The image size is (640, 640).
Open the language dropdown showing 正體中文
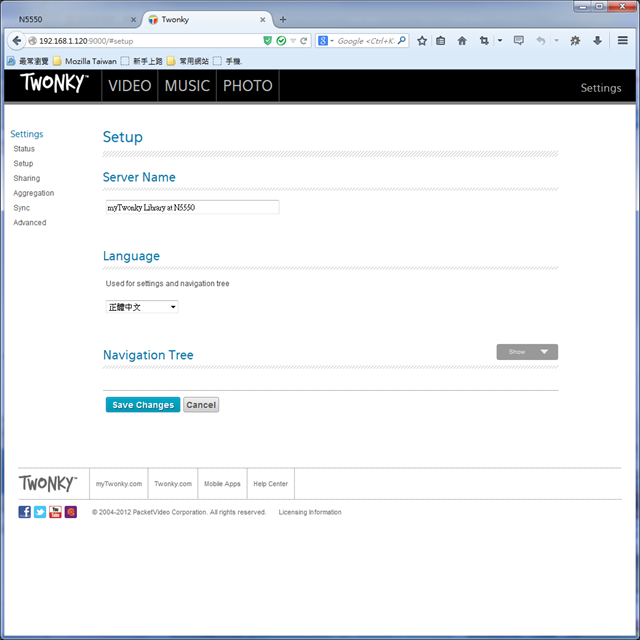[142, 307]
